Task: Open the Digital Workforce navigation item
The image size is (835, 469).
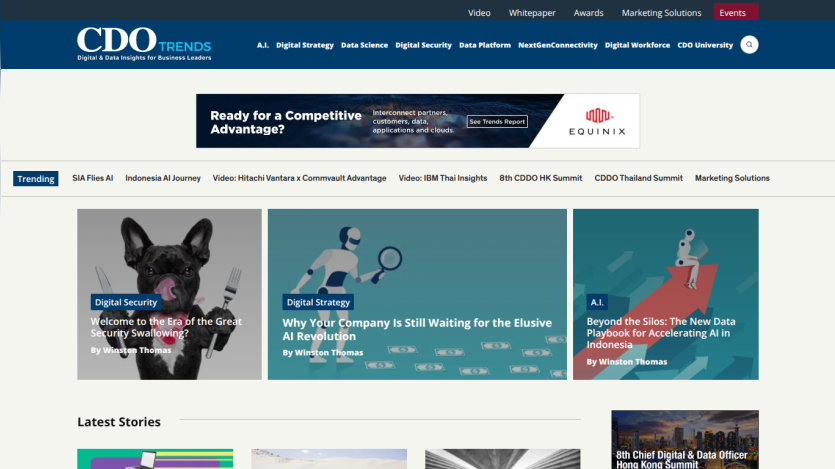Action: pyautogui.click(x=637, y=45)
